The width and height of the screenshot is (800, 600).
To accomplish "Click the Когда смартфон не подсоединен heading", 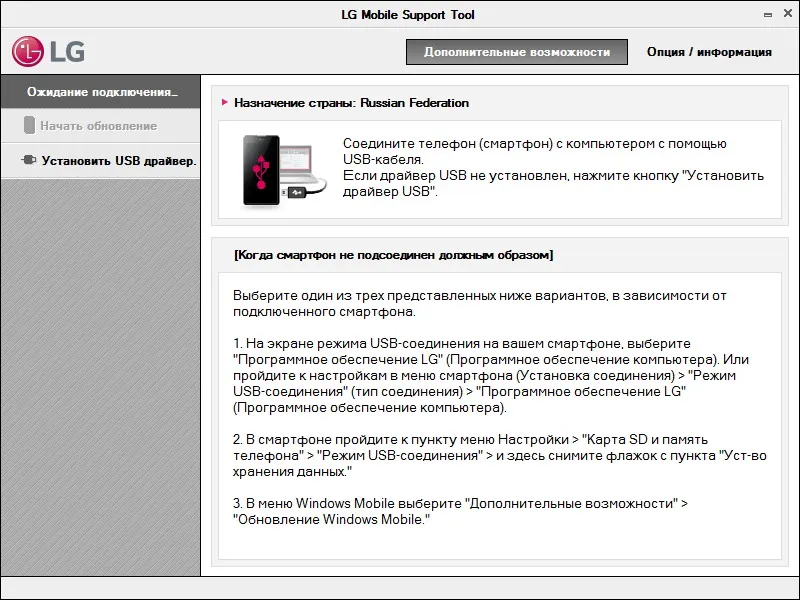I will tap(393, 255).
